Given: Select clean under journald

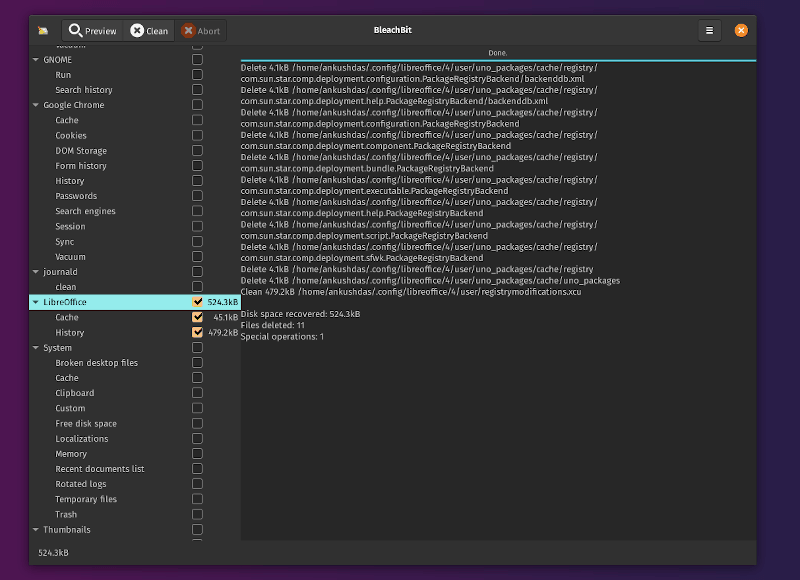Looking at the screenshot, I should point(65,287).
